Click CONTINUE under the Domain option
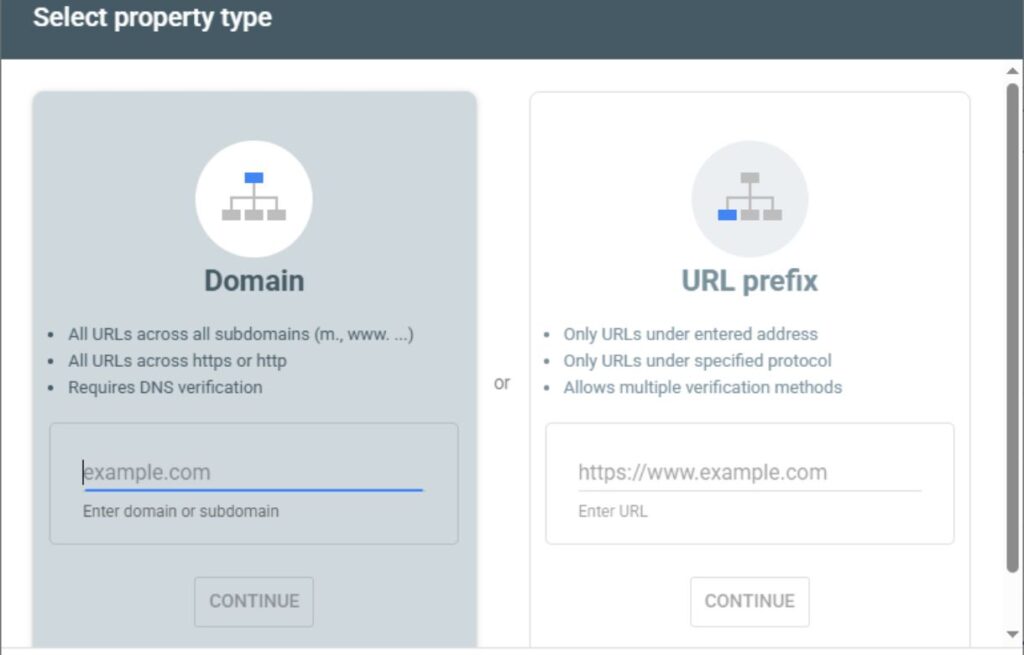 coord(253,601)
